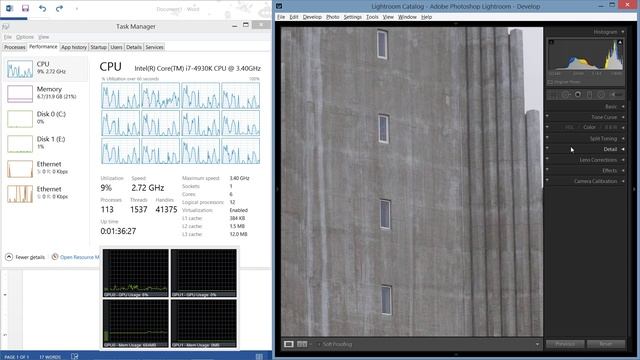
Task: Toggle the Effects panel on/off switch
Action: (x=547, y=169)
